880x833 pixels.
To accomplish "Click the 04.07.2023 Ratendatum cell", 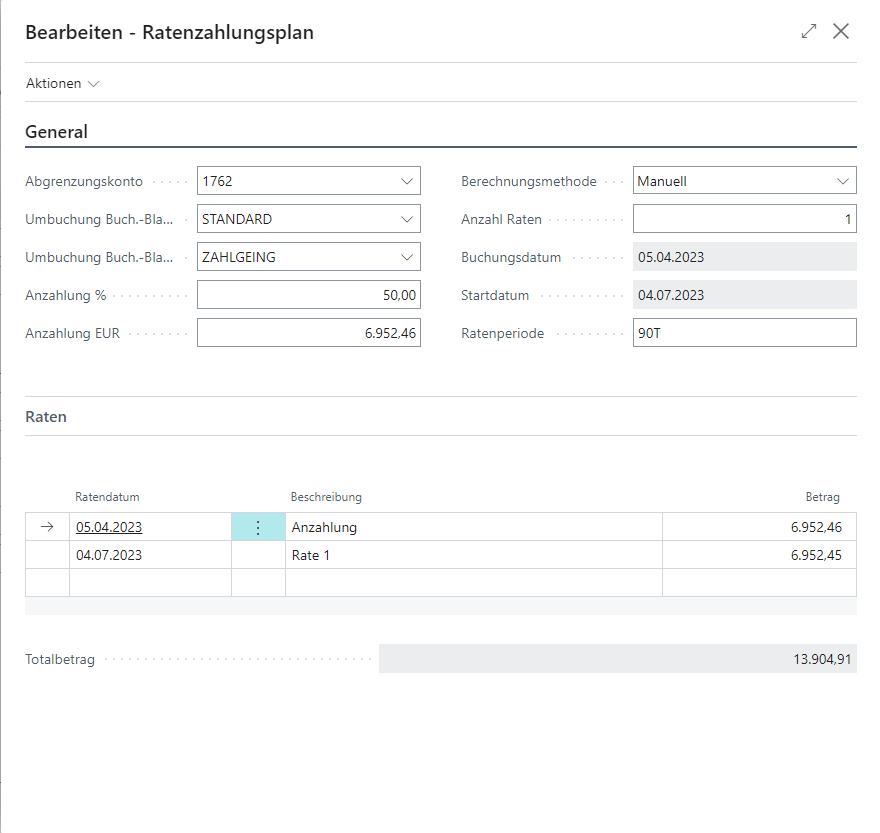I will click(150, 555).
